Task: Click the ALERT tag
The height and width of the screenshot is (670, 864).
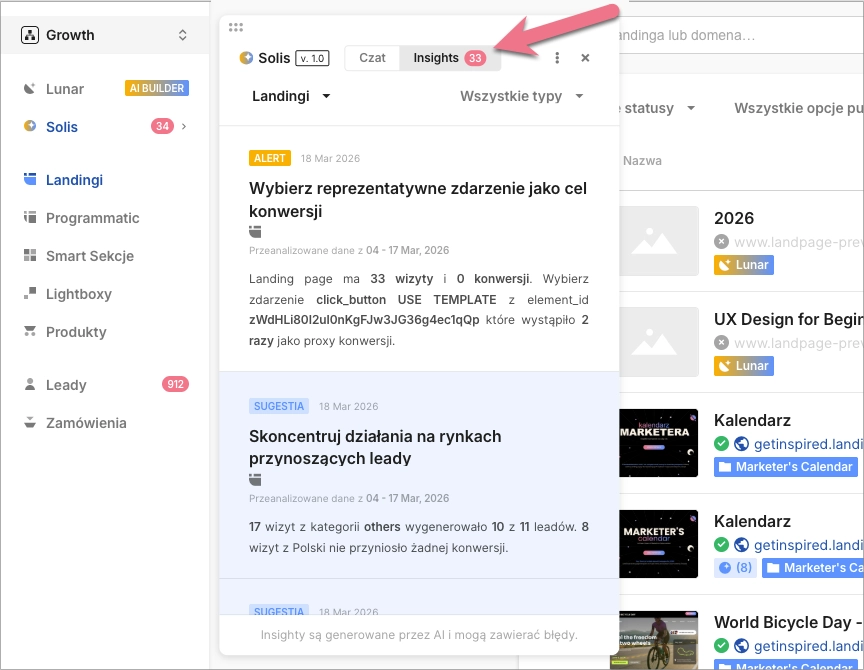Action: tap(269, 158)
